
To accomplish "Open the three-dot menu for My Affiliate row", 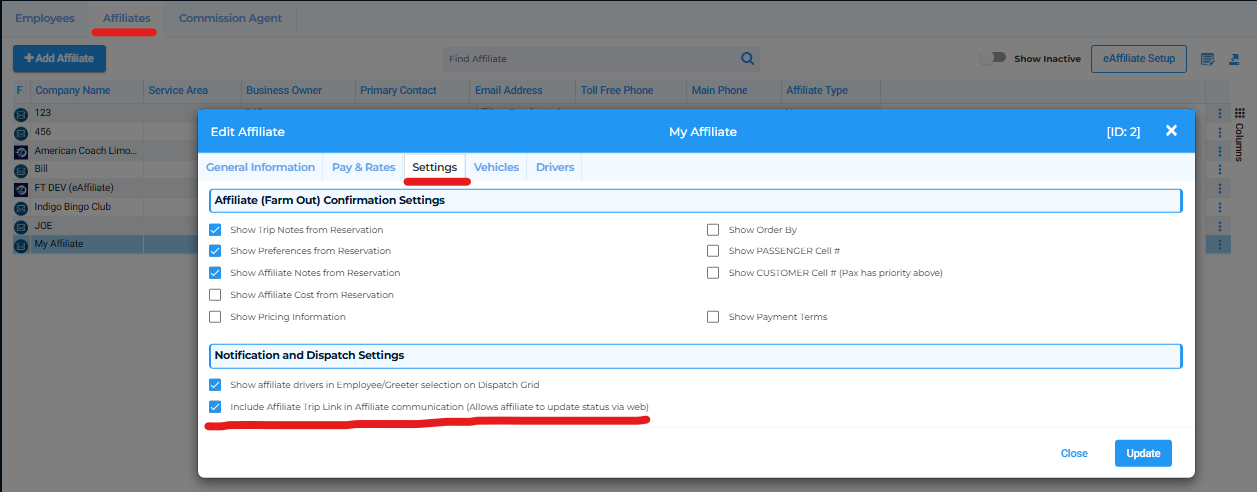I will coord(1220,244).
